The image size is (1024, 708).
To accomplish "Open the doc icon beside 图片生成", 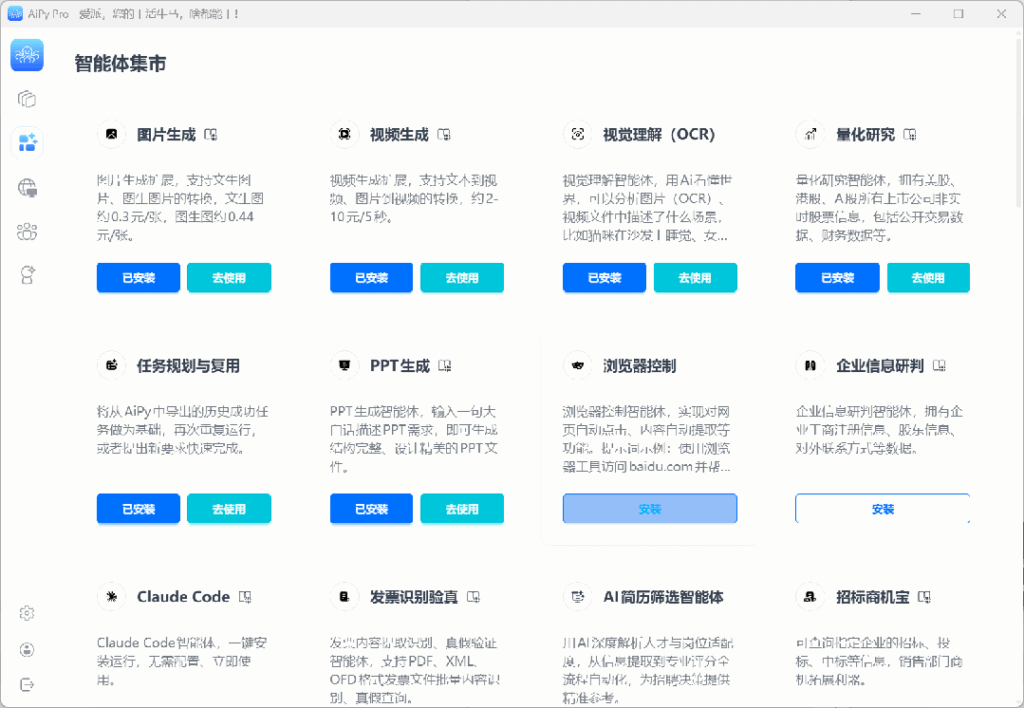I will [x=211, y=134].
